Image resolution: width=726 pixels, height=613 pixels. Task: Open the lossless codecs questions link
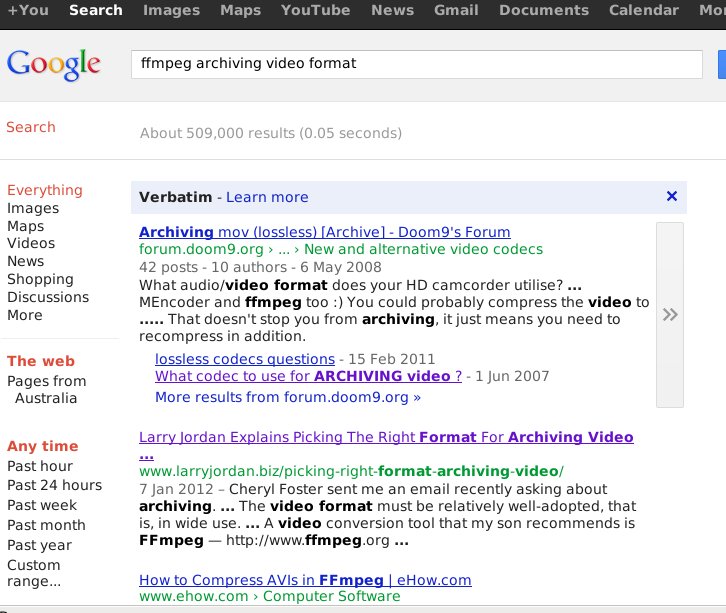245,359
